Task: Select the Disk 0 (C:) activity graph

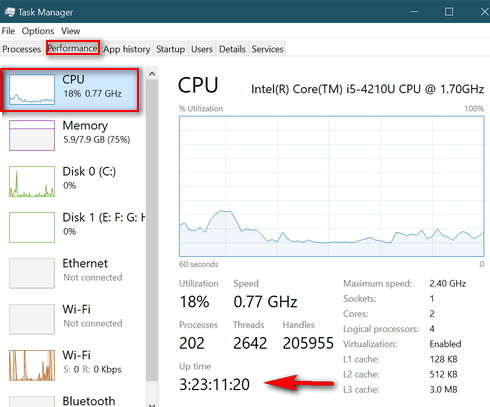Action: coord(32,181)
